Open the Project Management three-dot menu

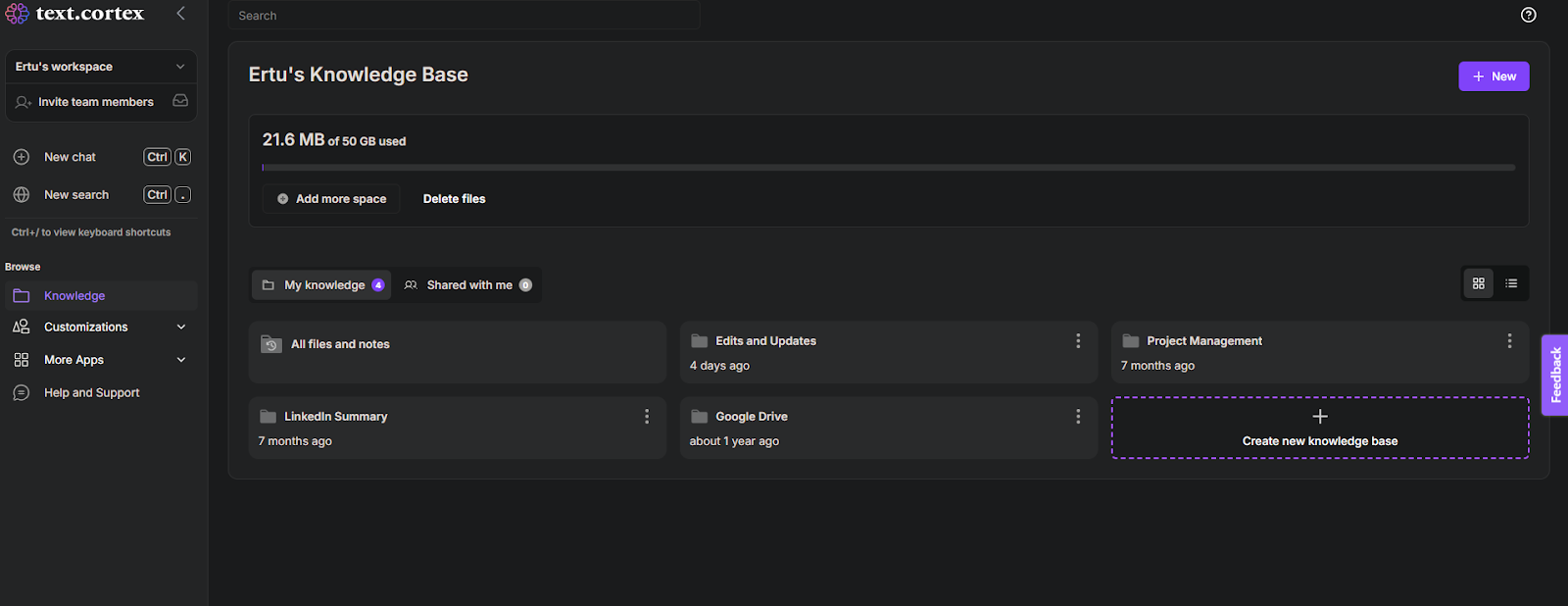[1509, 341]
